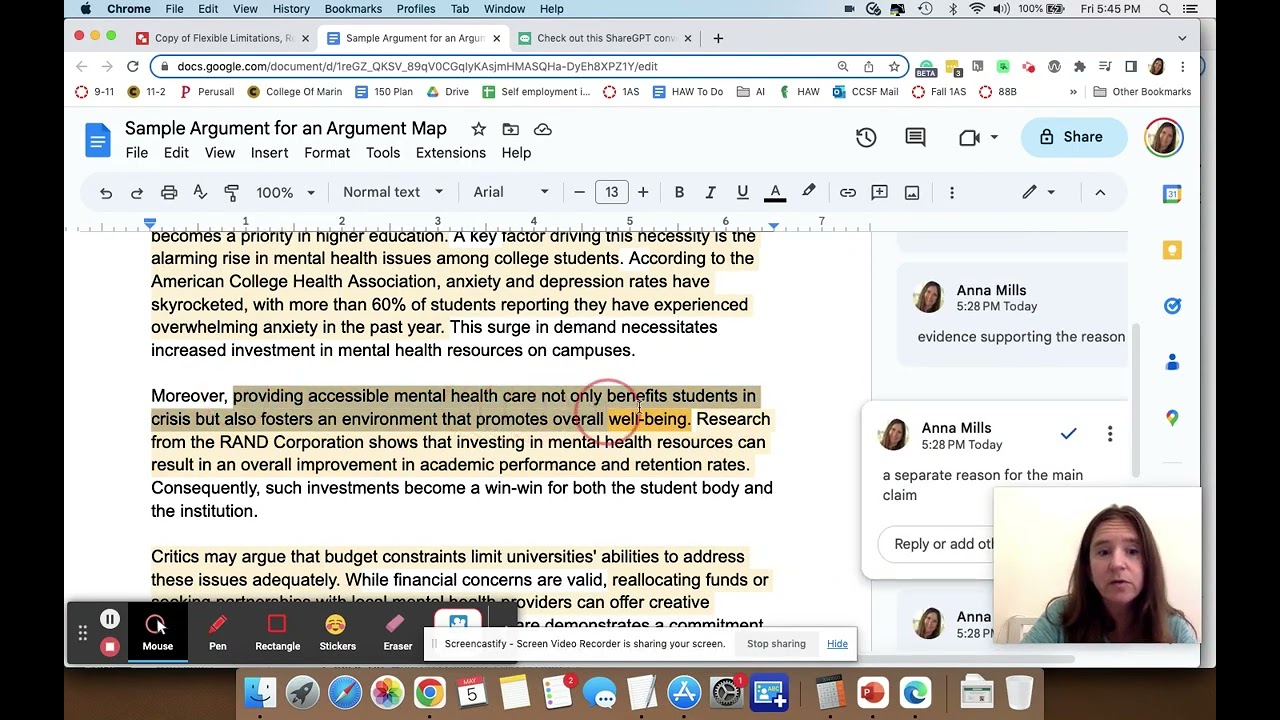
Task: Collapse the menus with the up chevron
Action: pos(1100,192)
